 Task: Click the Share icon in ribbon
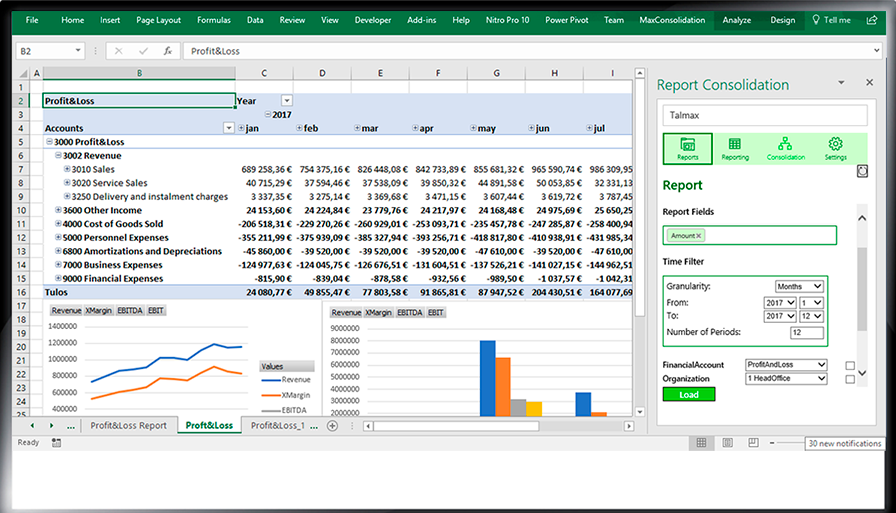click(872, 20)
